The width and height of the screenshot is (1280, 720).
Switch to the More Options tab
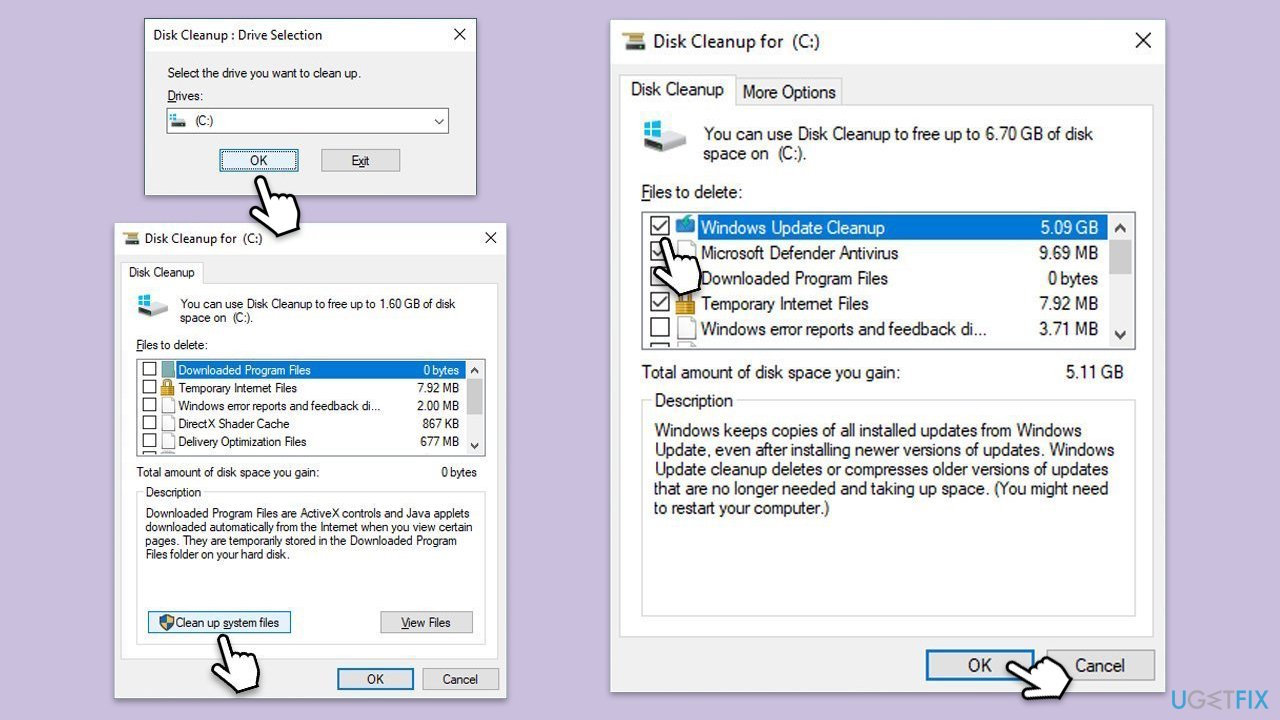pyautogui.click(x=789, y=92)
